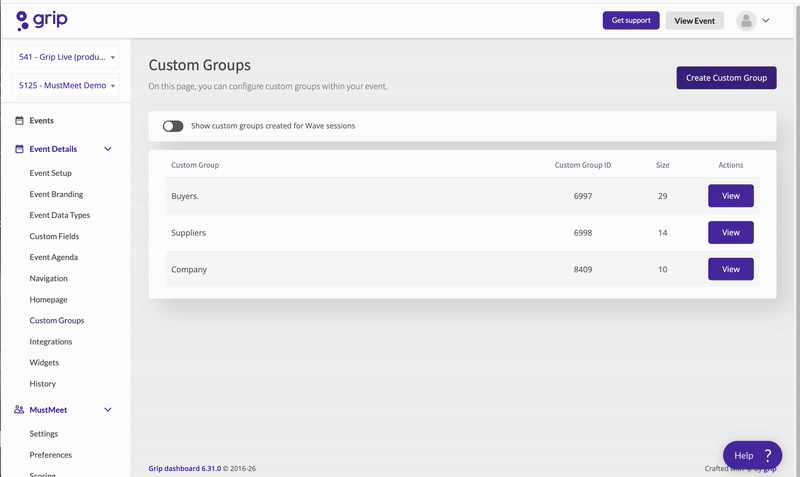Click the Event Details calendar icon
The image size is (800, 477).
pyautogui.click(x=20, y=149)
